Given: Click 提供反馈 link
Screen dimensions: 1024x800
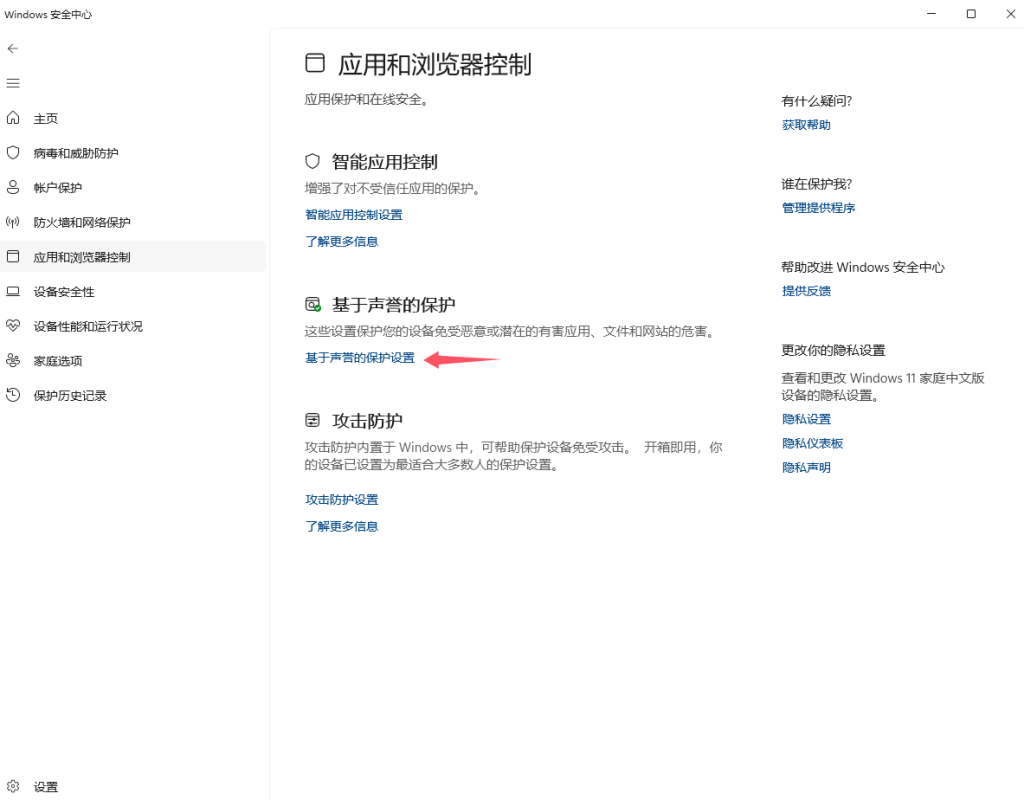Looking at the screenshot, I should pyautogui.click(x=806, y=291).
